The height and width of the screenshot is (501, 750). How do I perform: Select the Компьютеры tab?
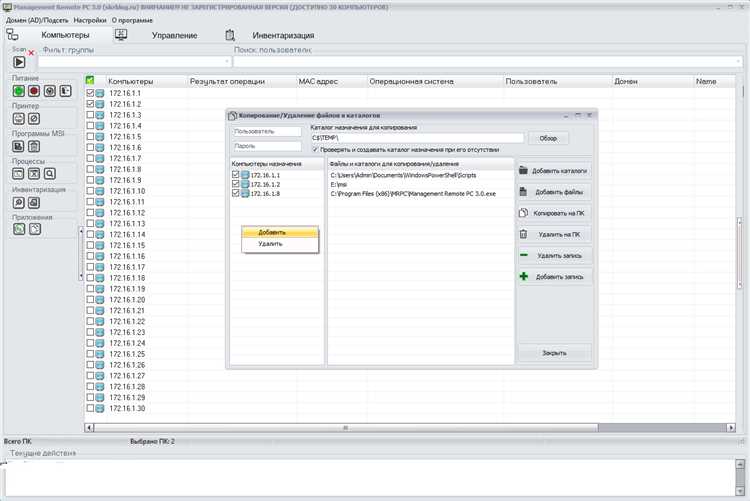click(65, 35)
